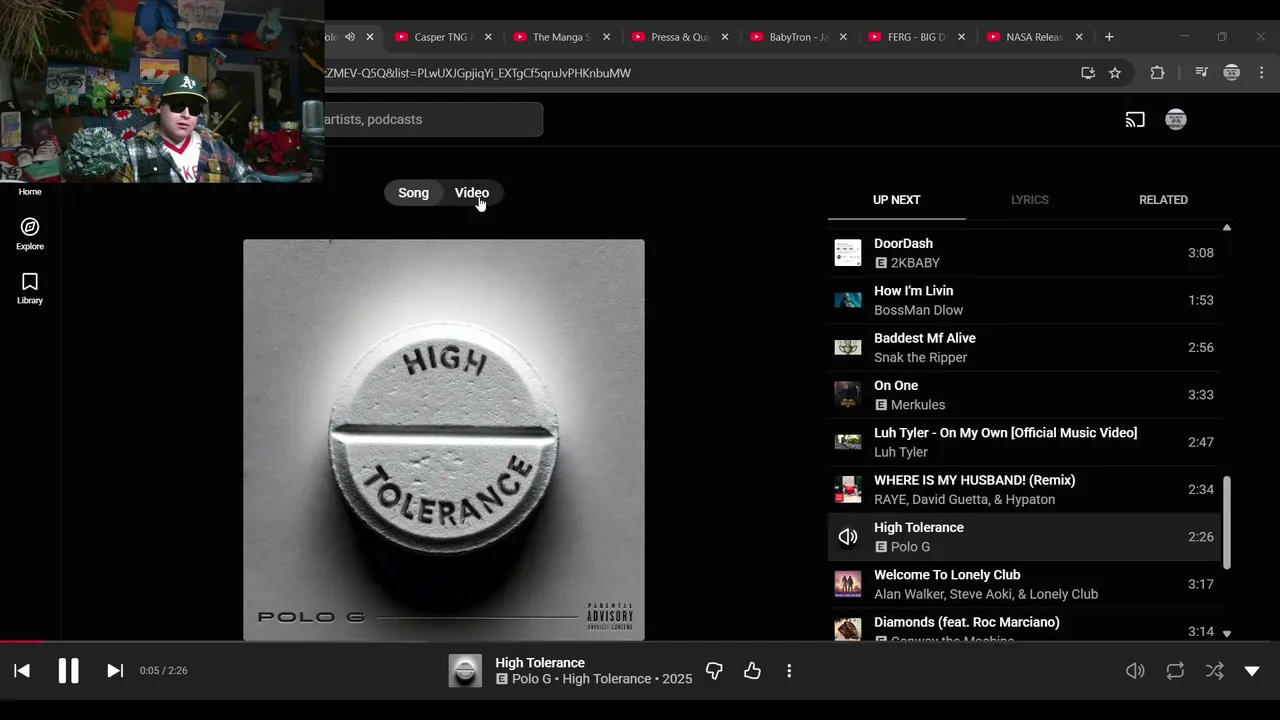Click the install app icon in address bar

1088,73
